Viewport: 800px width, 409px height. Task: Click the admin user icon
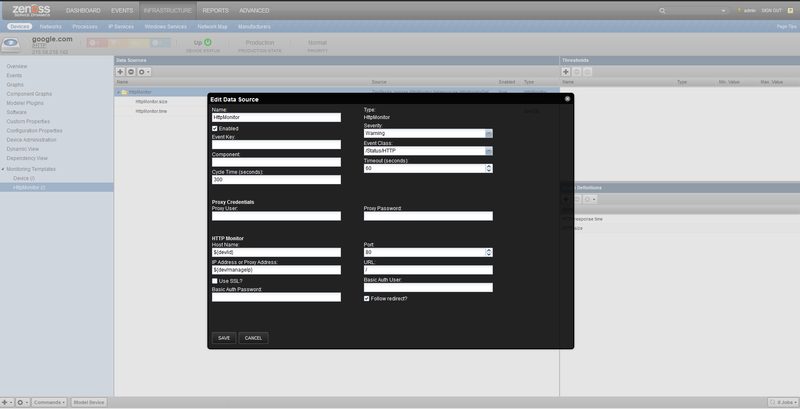pyautogui.click(x=739, y=10)
